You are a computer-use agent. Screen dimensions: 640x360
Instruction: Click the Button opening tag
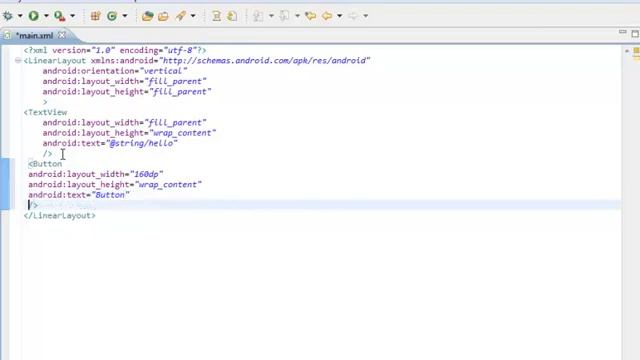[x=45, y=164]
